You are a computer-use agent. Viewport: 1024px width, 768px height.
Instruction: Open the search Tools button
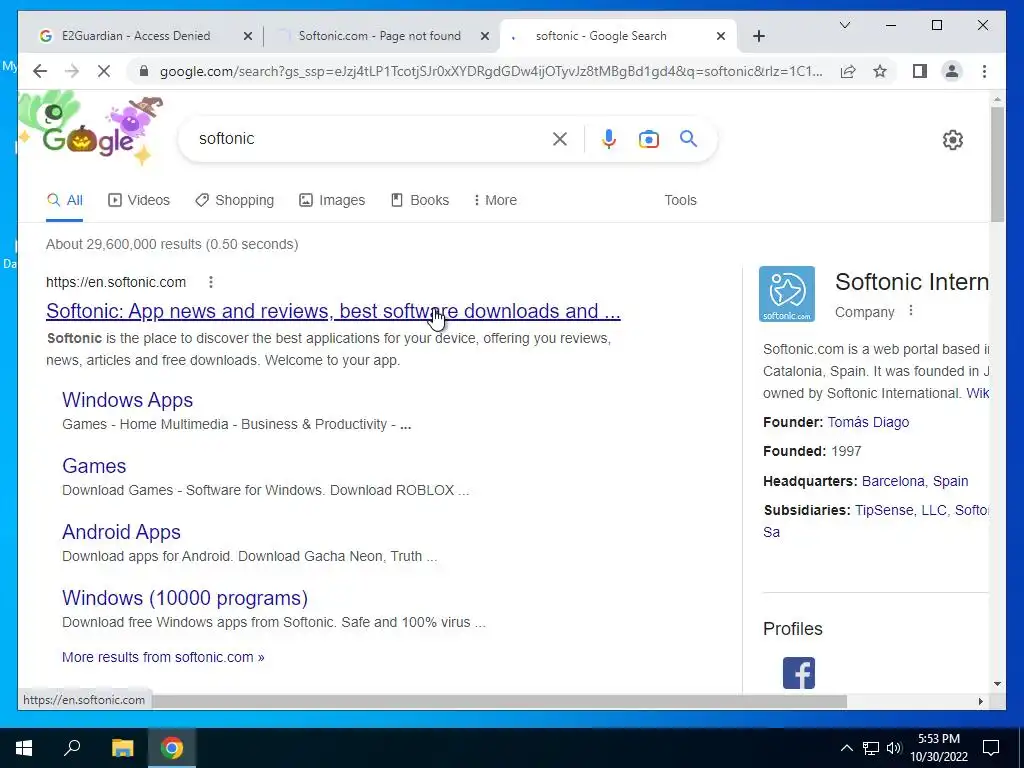(x=680, y=200)
